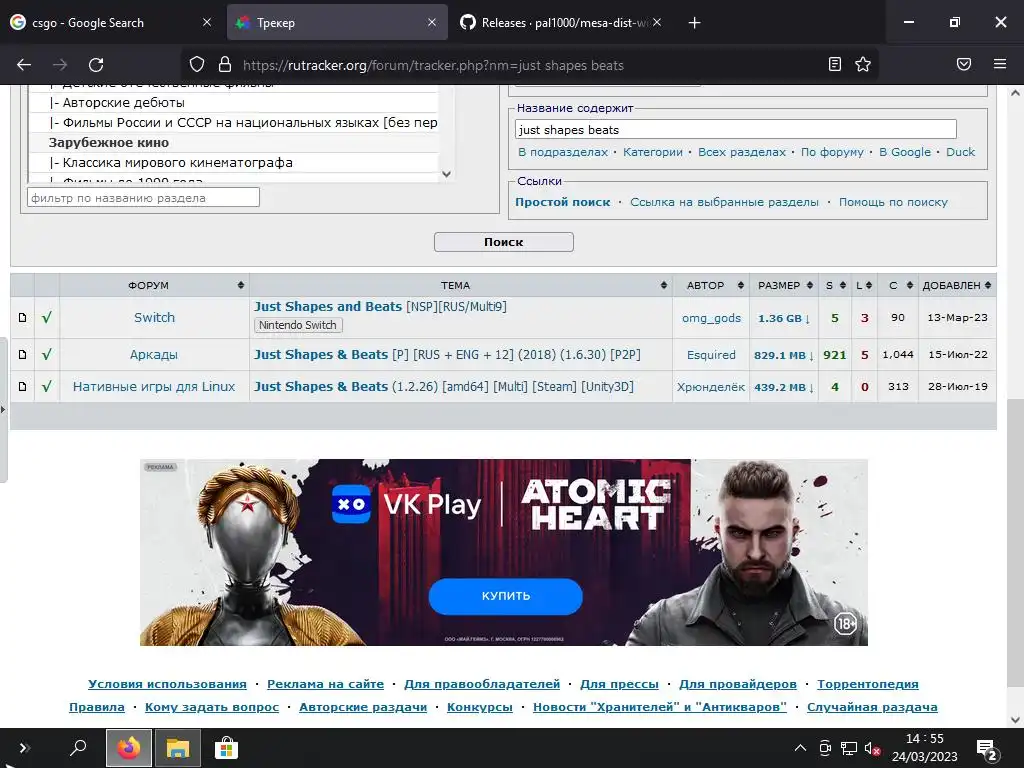Close the Трекер tab
Image resolution: width=1024 pixels, height=768 pixels.
[x=432, y=22]
